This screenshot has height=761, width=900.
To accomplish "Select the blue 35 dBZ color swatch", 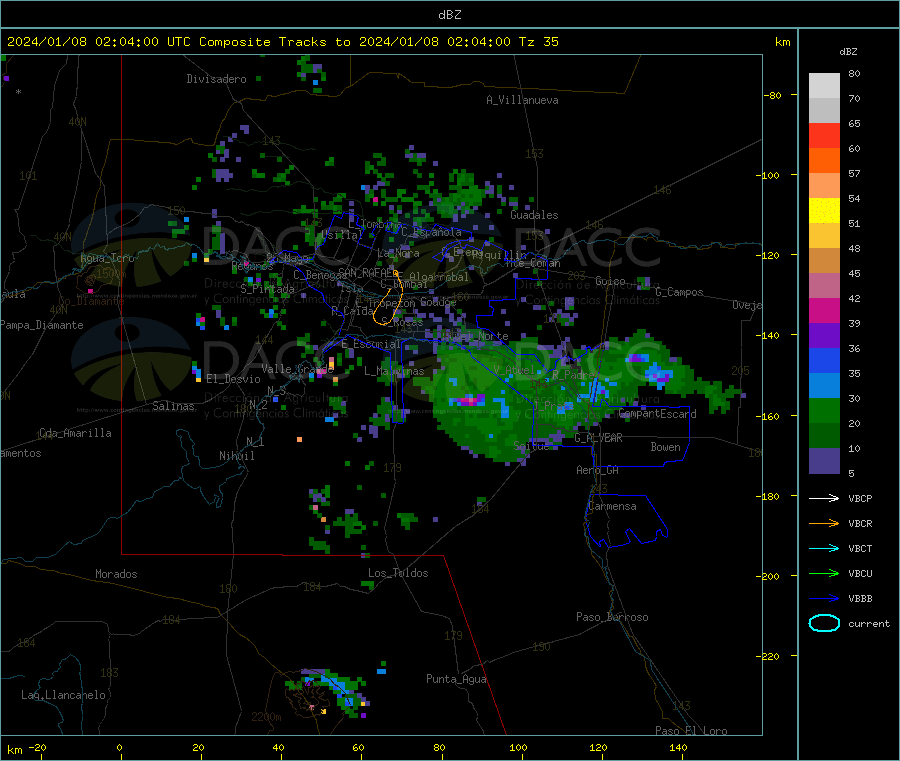I will point(824,360).
